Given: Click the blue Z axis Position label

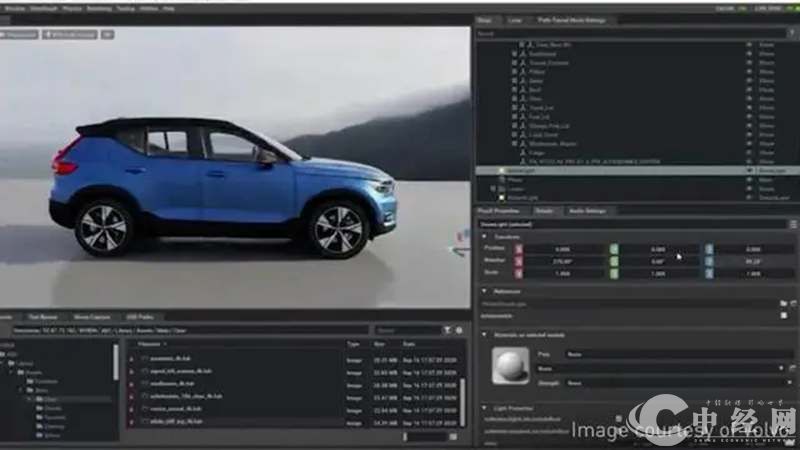Looking at the screenshot, I should [x=709, y=248].
